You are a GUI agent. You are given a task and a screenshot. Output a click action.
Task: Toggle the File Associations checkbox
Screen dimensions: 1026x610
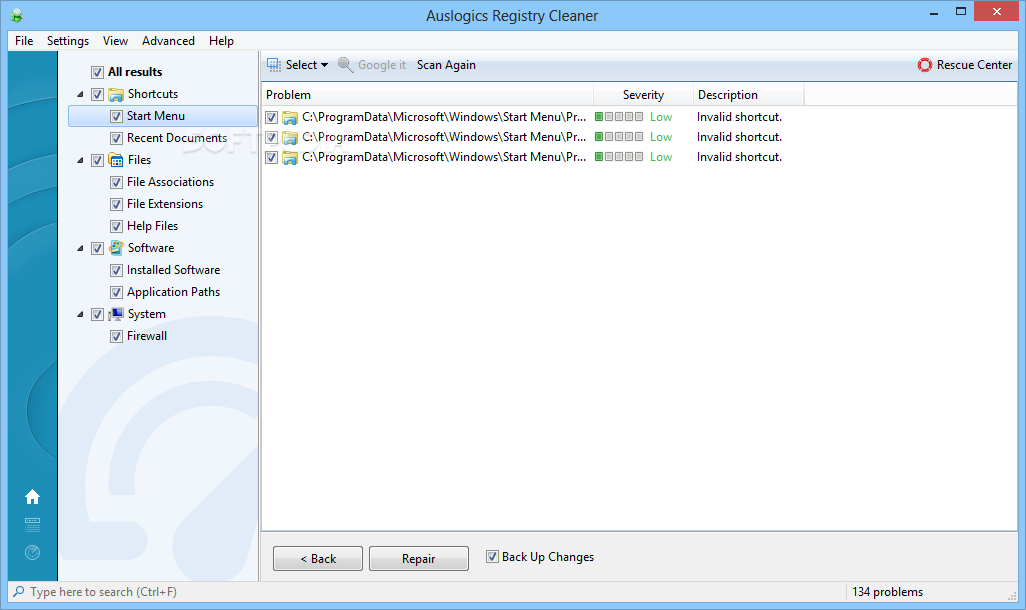point(116,182)
